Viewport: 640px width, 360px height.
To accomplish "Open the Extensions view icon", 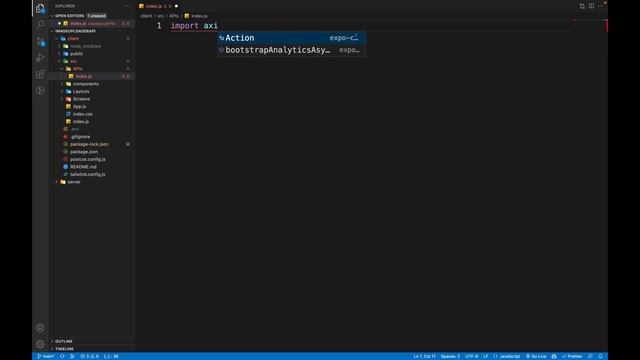I will 40,74.
